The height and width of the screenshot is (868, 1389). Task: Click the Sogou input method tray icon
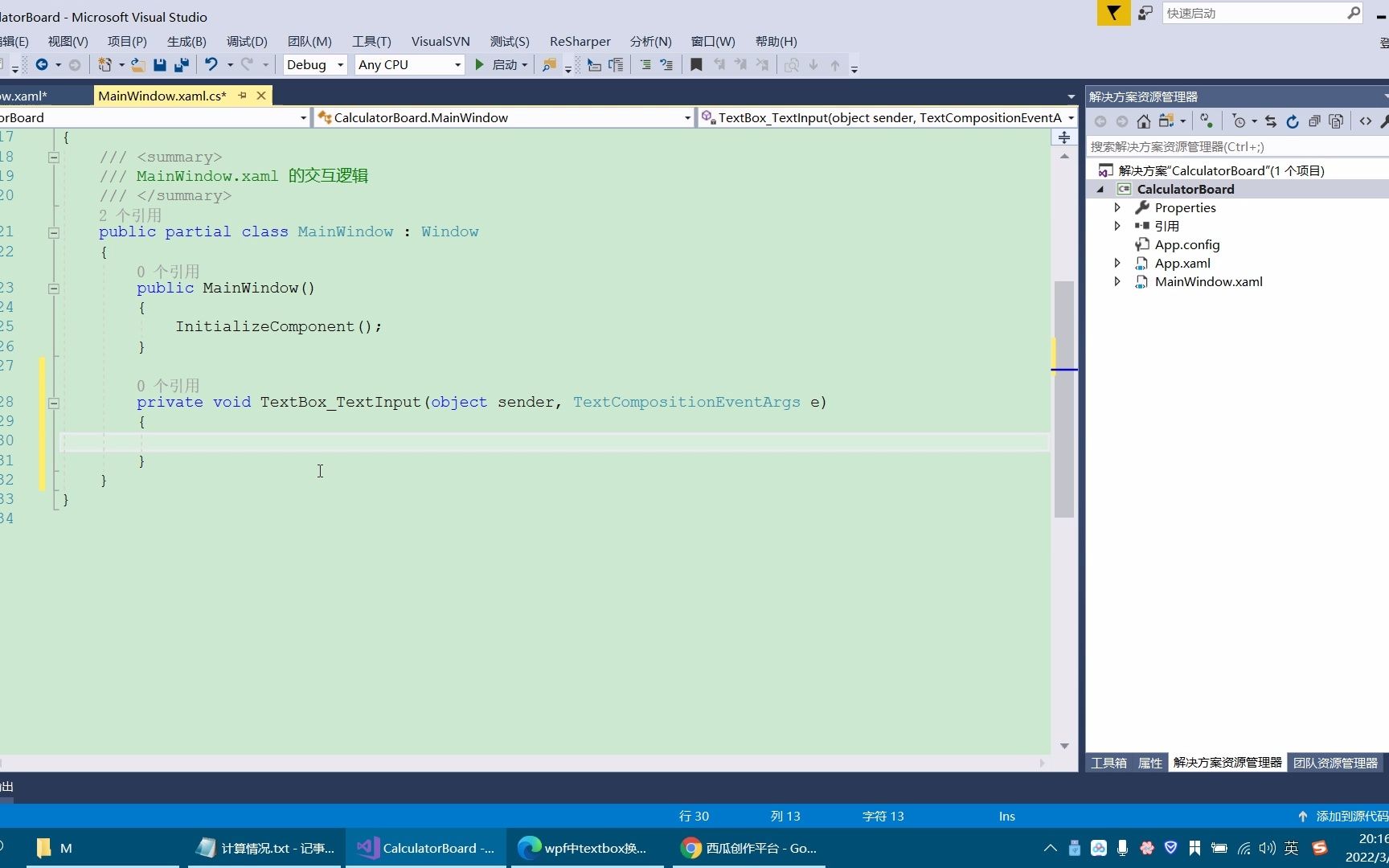click(x=1319, y=848)
